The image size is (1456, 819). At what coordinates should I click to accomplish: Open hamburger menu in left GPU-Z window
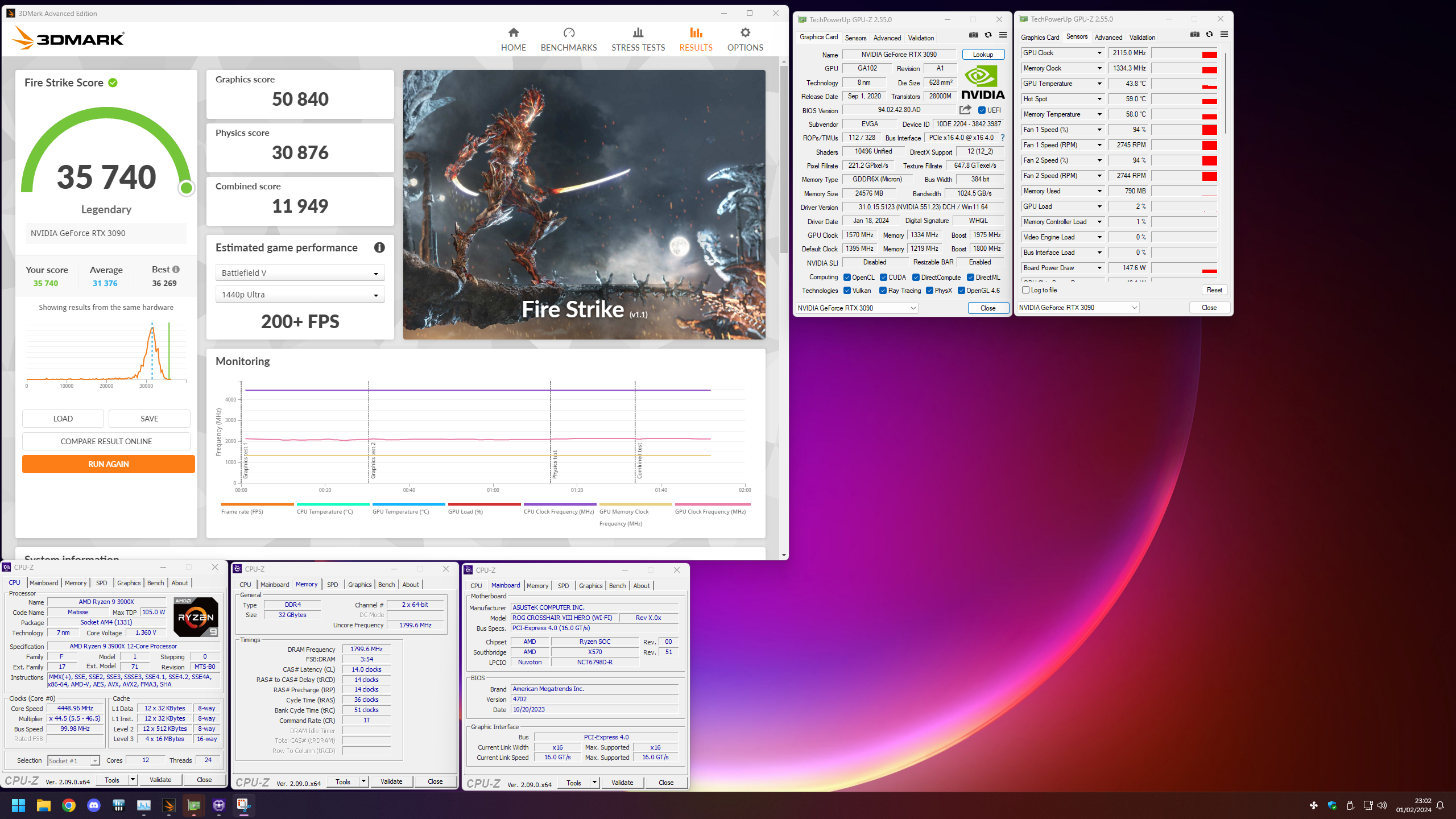1003,35
